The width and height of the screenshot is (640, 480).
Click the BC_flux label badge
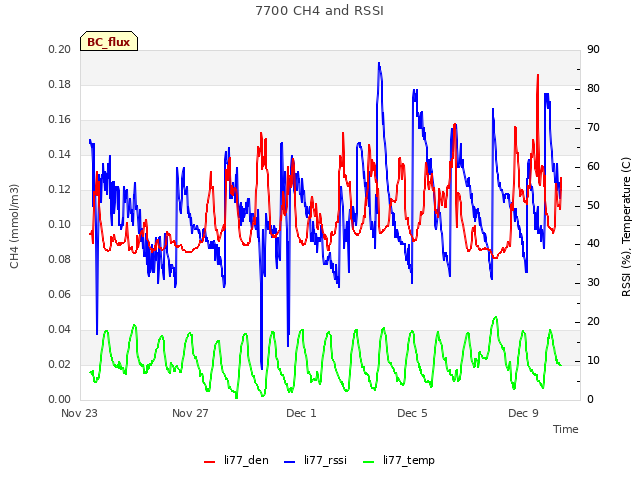coord(109,42)
